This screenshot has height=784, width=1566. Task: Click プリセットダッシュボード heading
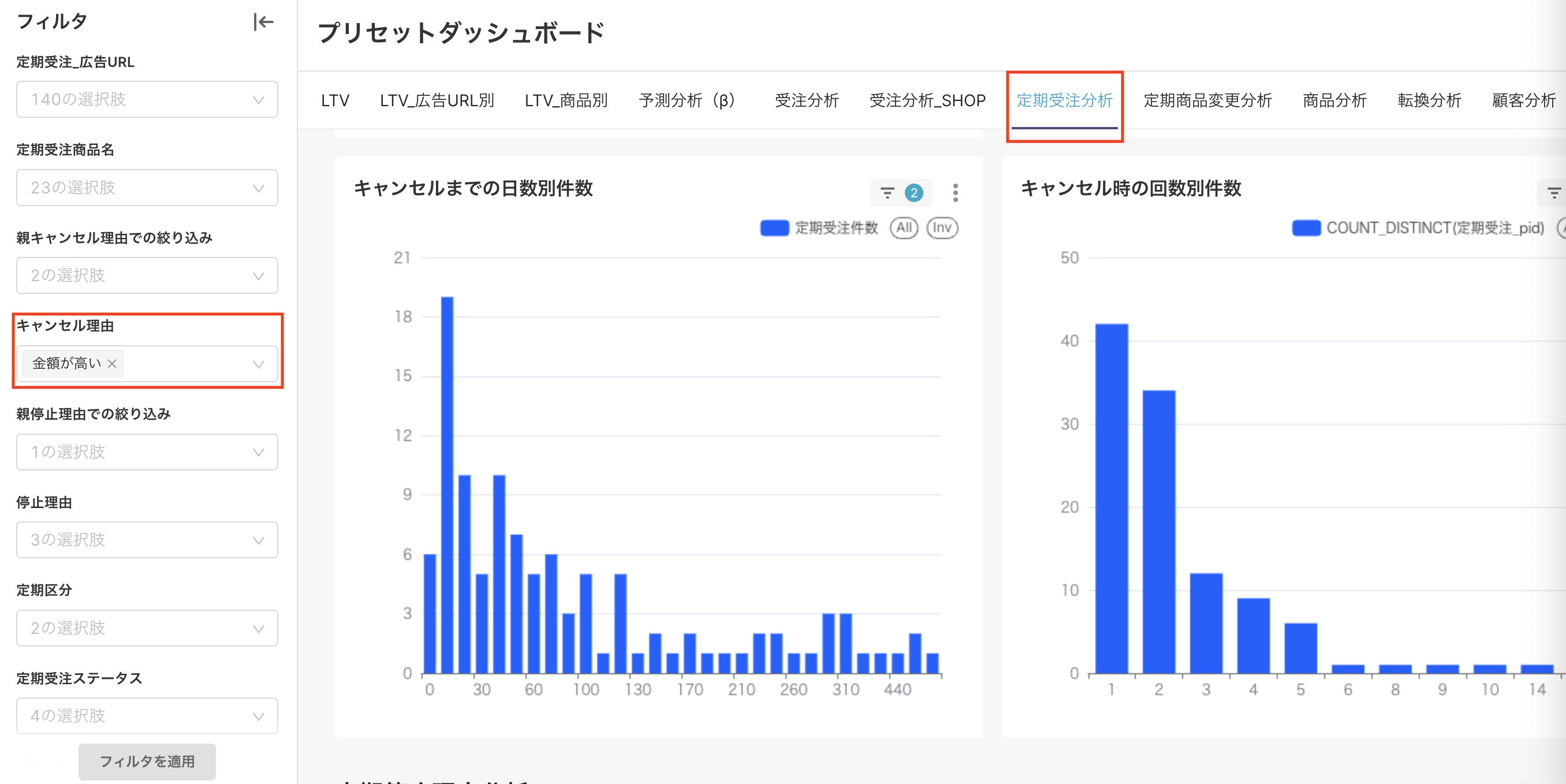[x=461, y=33]
